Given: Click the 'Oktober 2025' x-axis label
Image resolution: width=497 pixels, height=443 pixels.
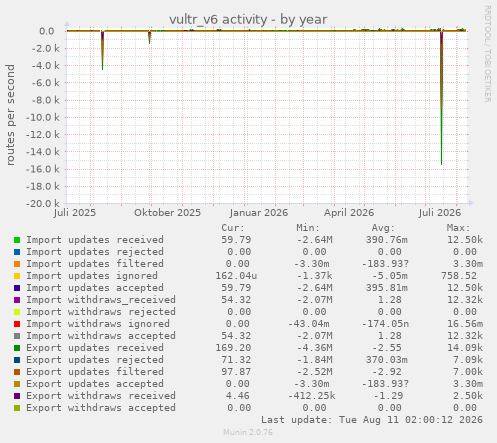Looking at the screenshot, I should coord(167,213).
